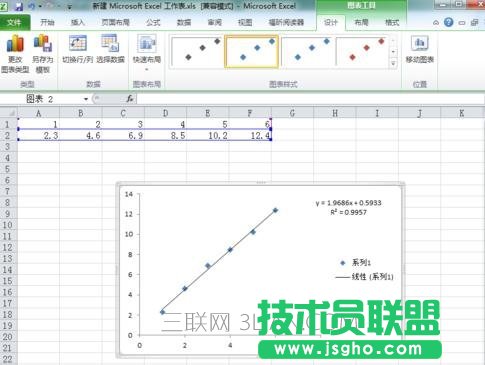Click the Change Chart Type (更改图表类型) icon
Screen dimensions: 485x365
tap(15, 43)
